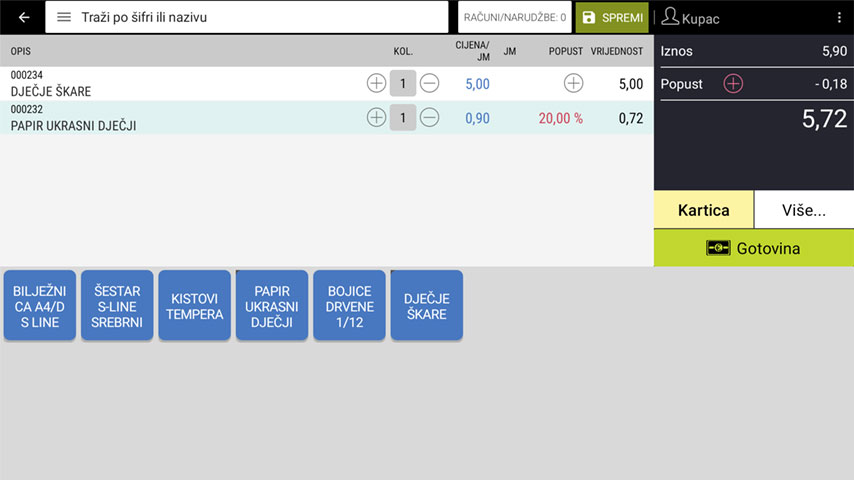Go back using the arrow icon
This screenshot has height=480, width=854.
point(23,17)
